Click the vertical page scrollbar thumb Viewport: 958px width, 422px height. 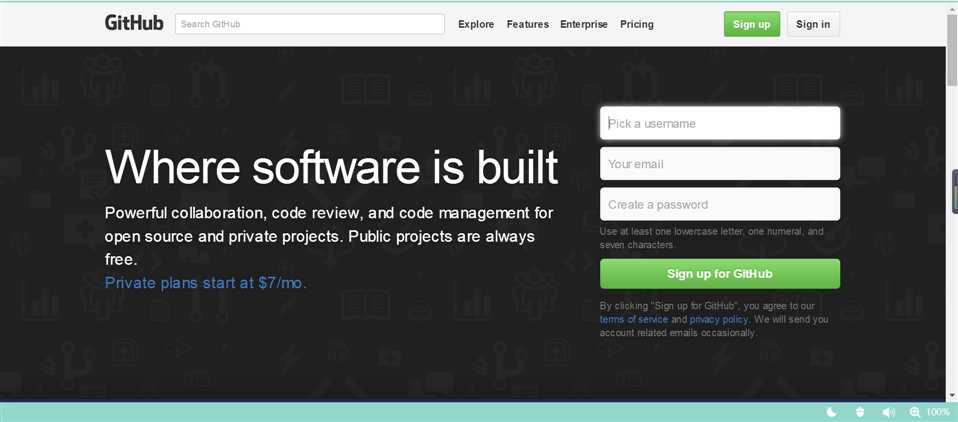pos(952,49)
